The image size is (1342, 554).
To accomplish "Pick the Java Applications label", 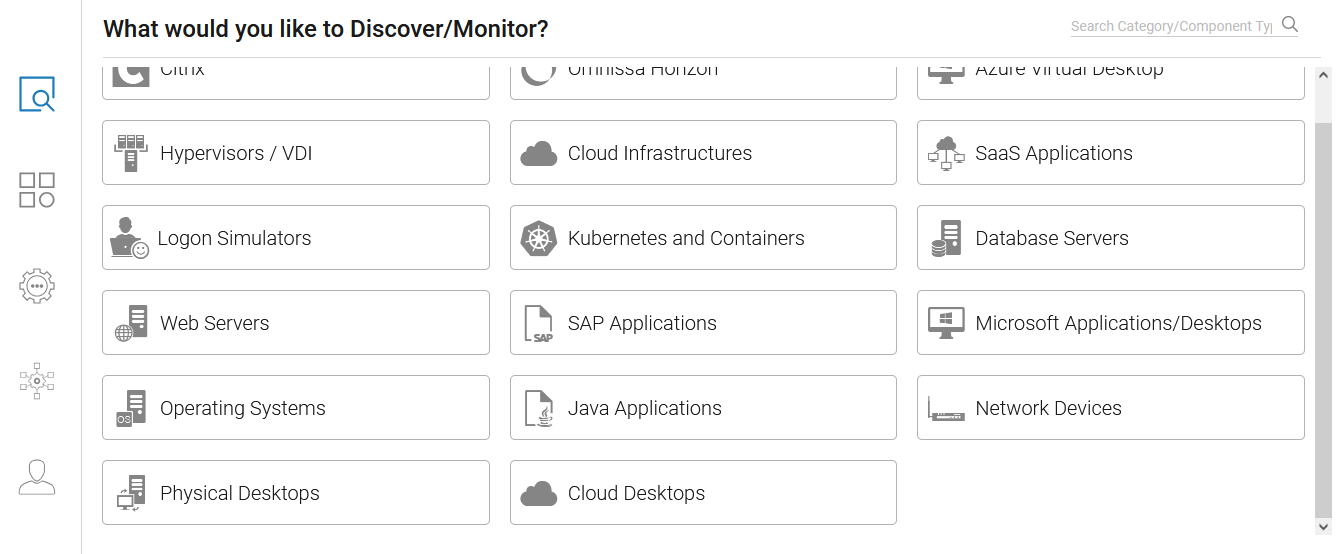I will (x=645, y=408).
